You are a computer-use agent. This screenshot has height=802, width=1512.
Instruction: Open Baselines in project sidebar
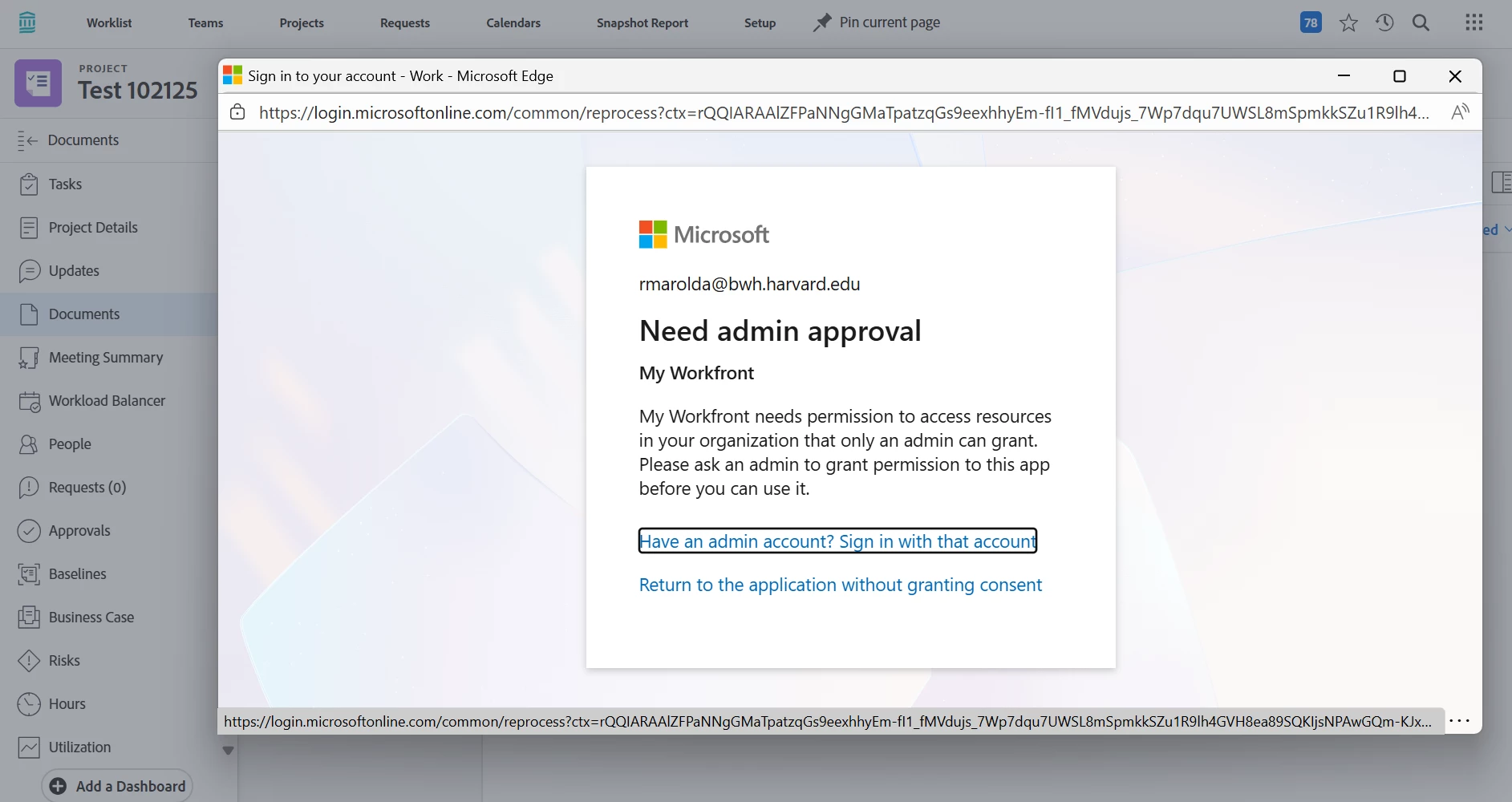pyautogui.click(x=77, y=574)
